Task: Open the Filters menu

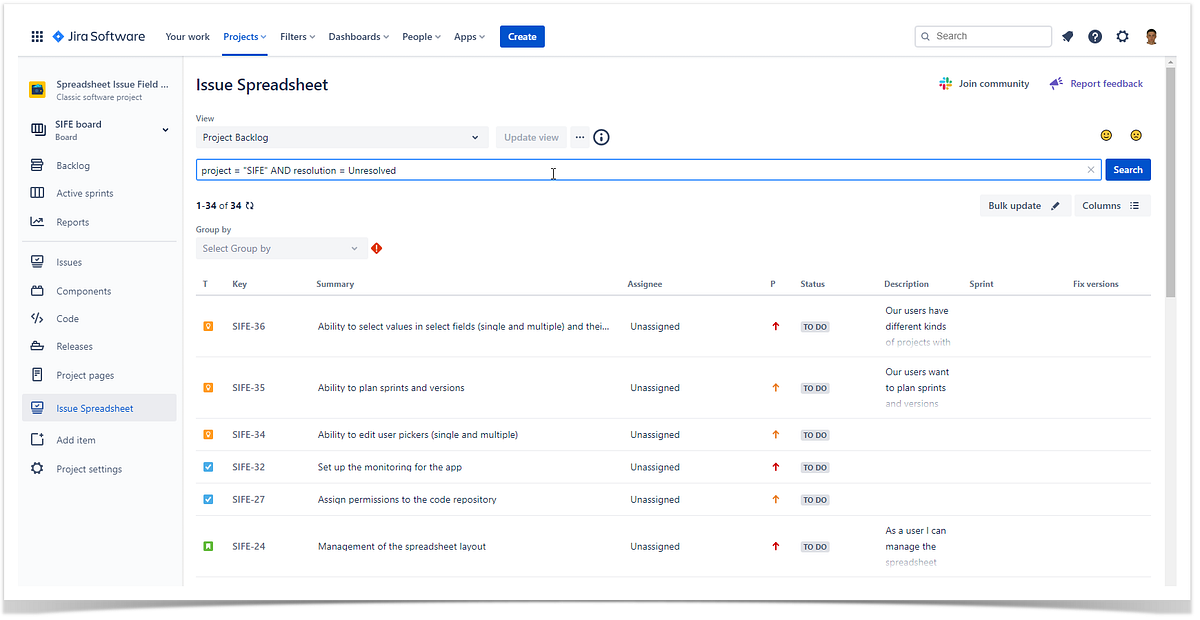Action: pyautogui.click(x=296, y=36)
